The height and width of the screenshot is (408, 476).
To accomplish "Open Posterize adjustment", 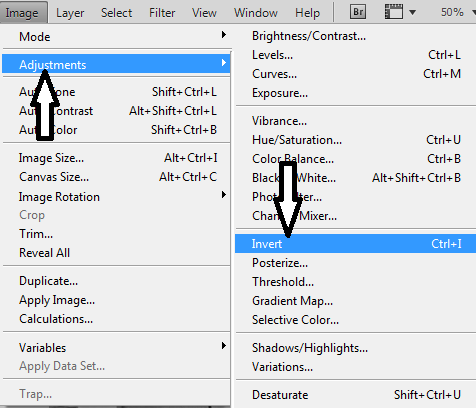I will tap(355, 263).
